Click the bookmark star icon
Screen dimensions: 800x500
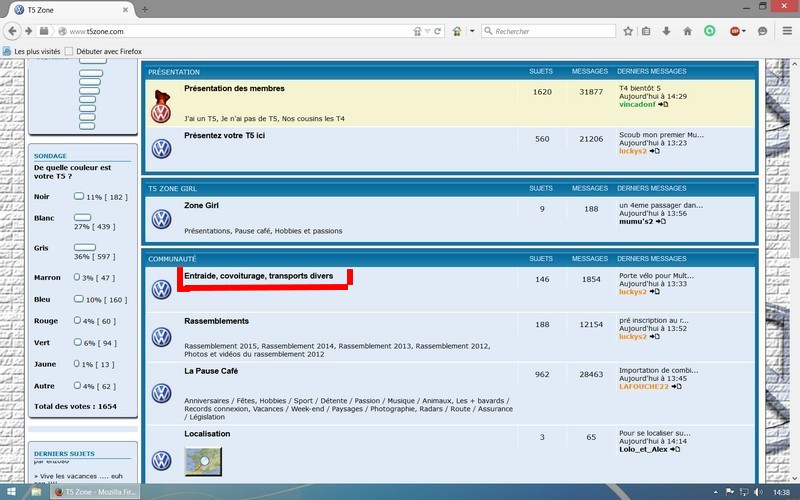(x=628, y=31)
